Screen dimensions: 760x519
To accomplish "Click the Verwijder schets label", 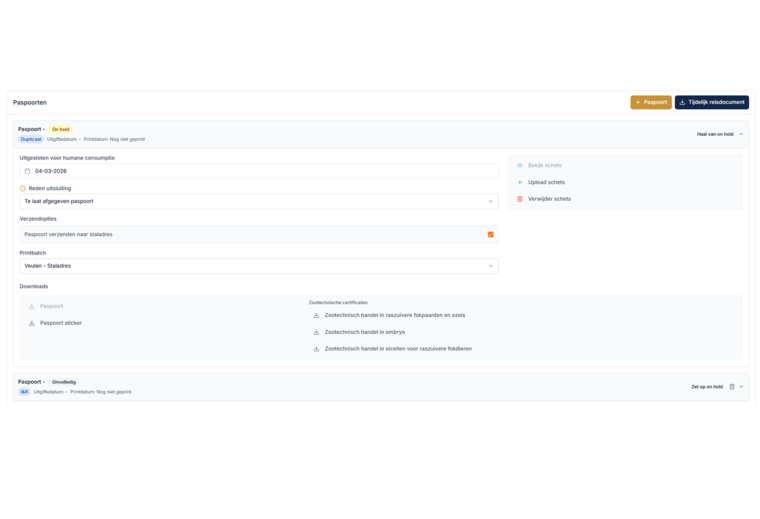I will pos(549,199).
